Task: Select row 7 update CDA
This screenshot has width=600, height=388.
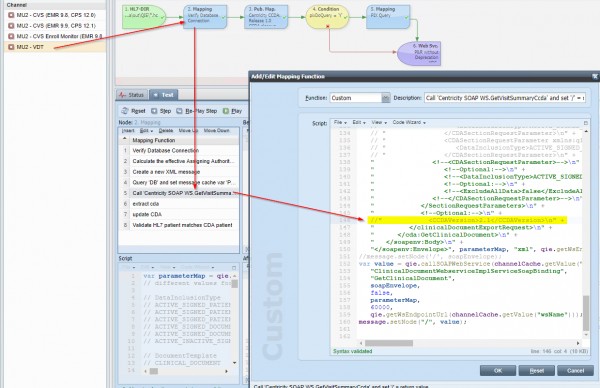Action: (x=179, y=214)
